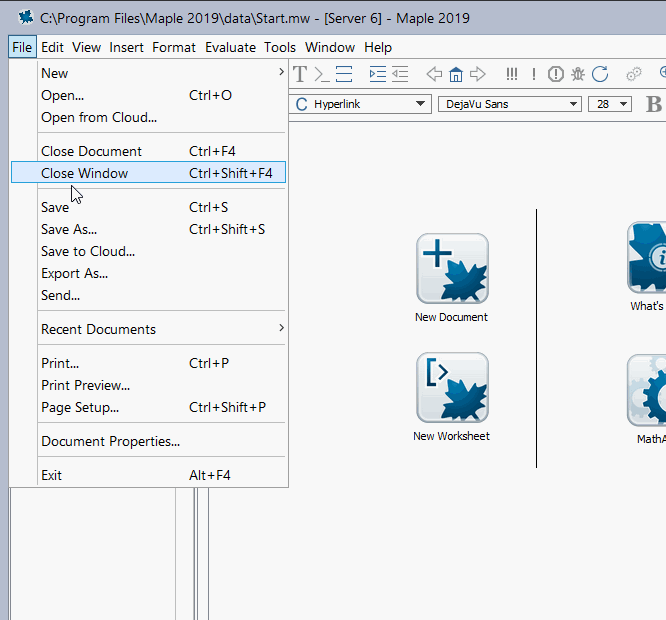Click the restart server circular arrow icon
This screenshot has height=620, width=666.
click(600, 74)
